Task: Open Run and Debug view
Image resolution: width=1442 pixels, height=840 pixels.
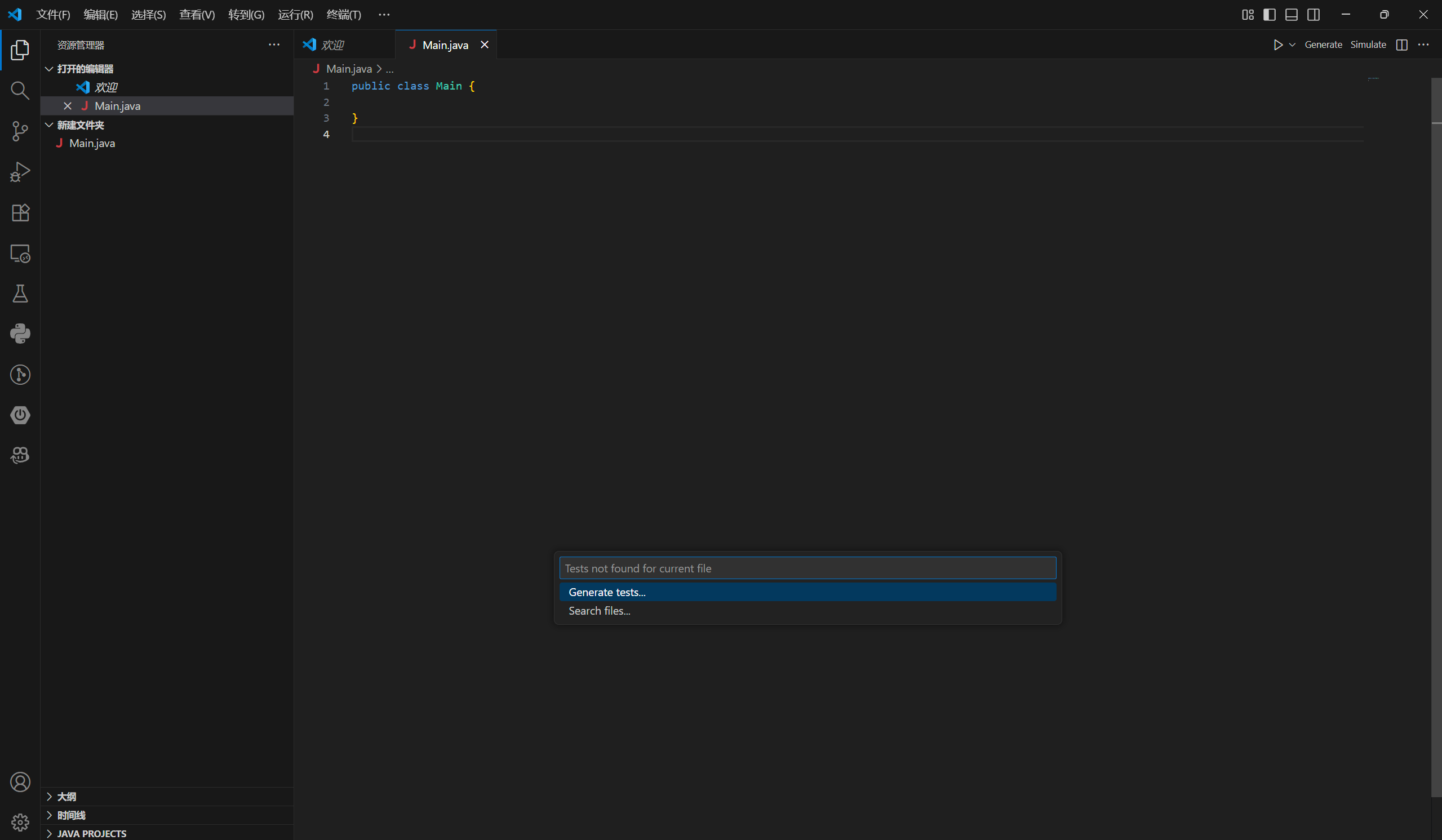Action: point(20,172)
